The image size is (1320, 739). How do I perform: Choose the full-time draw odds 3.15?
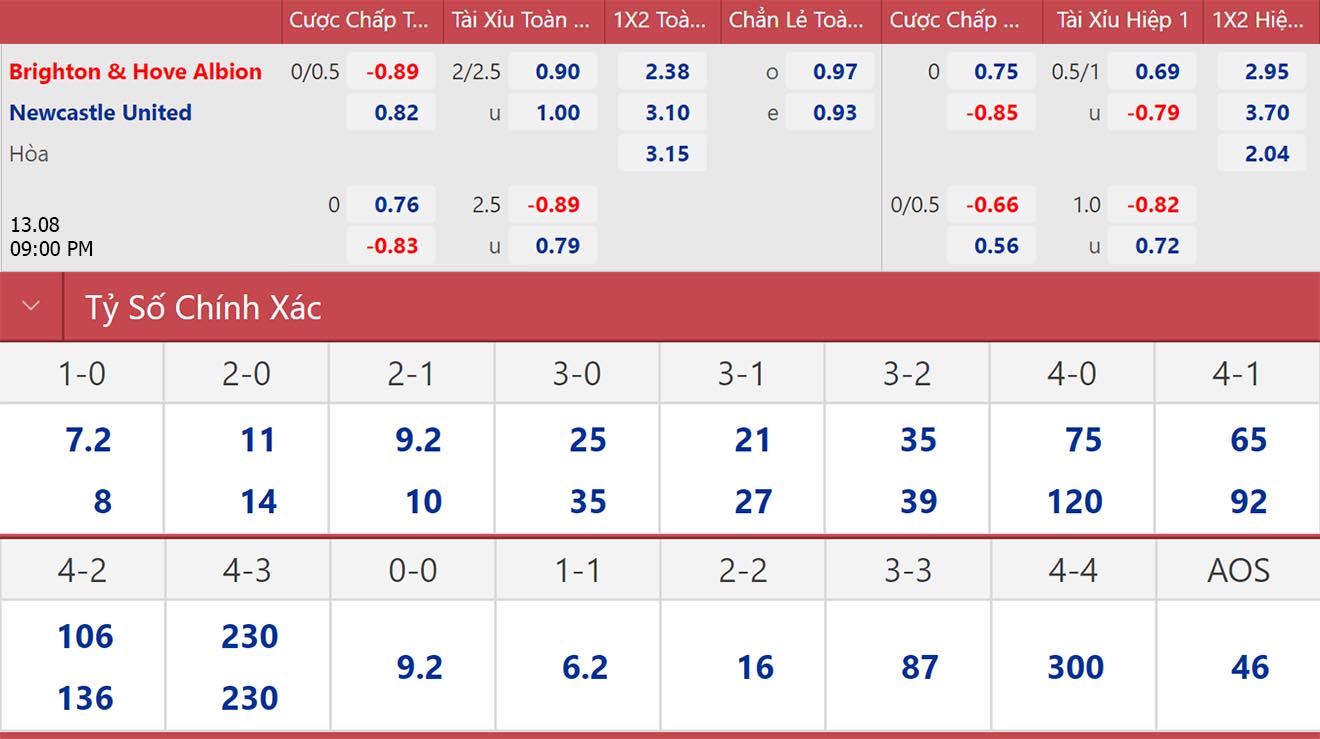(662, 154)
